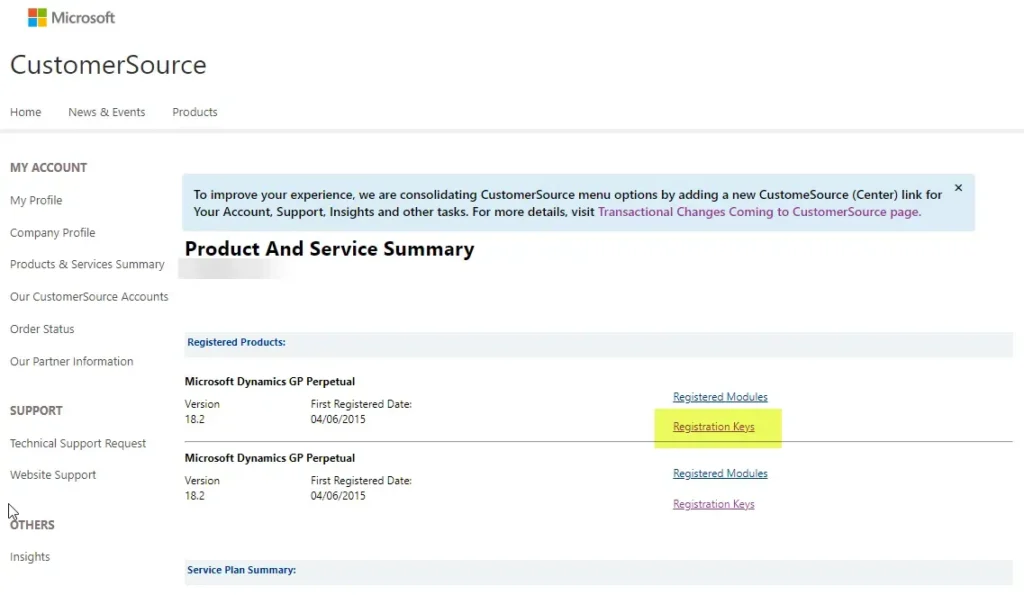
Task: Open the Company Profile page
Action: click(52, 232)
